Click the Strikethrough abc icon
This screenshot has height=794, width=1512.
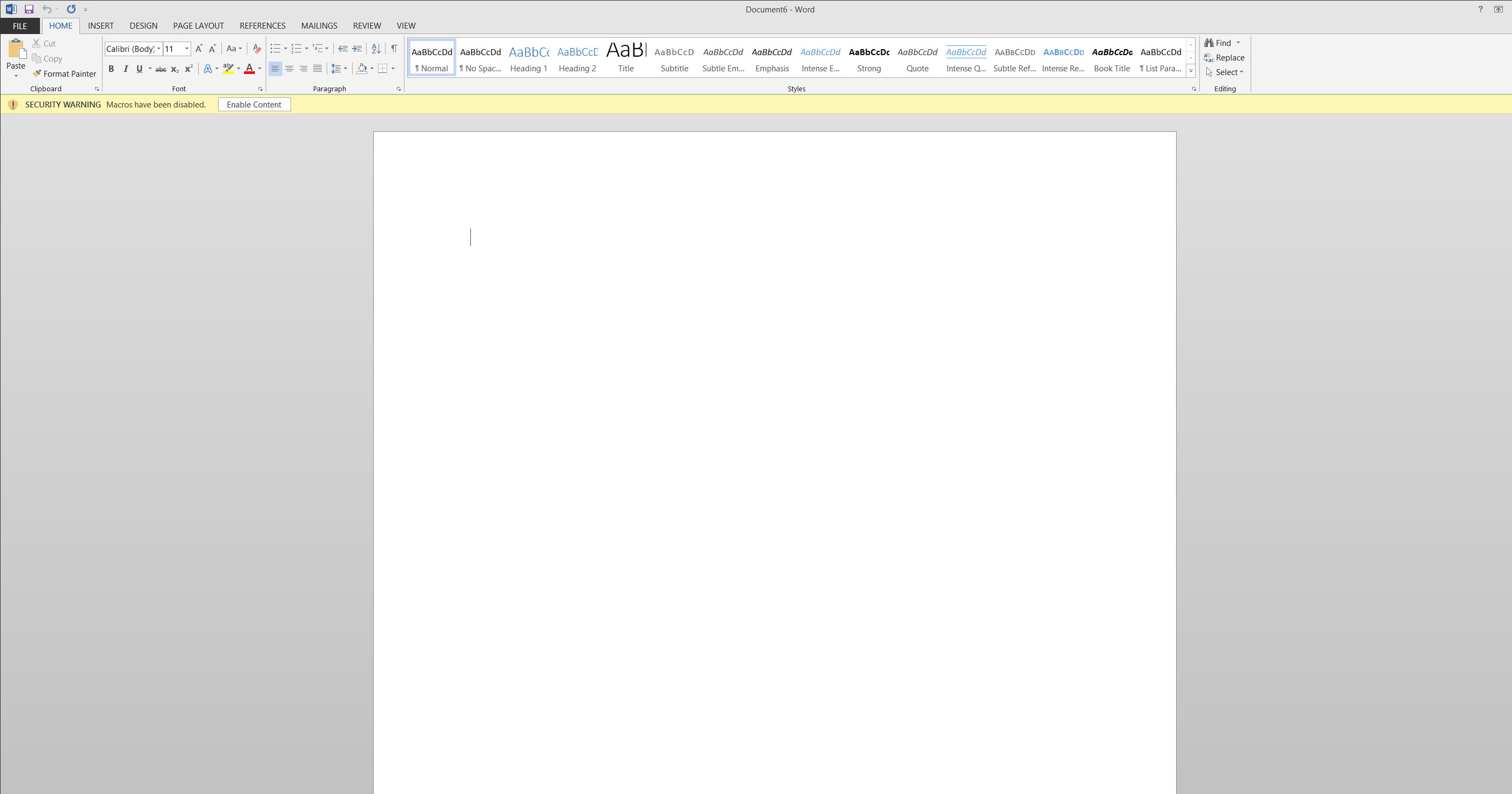pos(160,69)
